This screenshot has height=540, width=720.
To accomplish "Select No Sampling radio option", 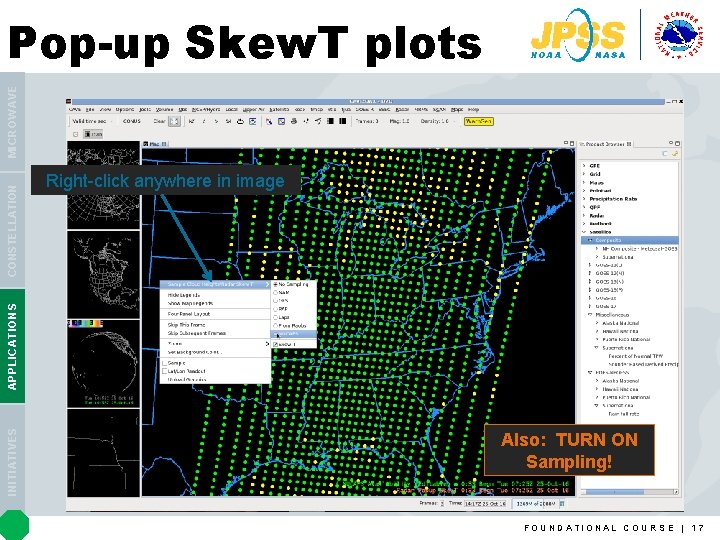I will [292, 284].
